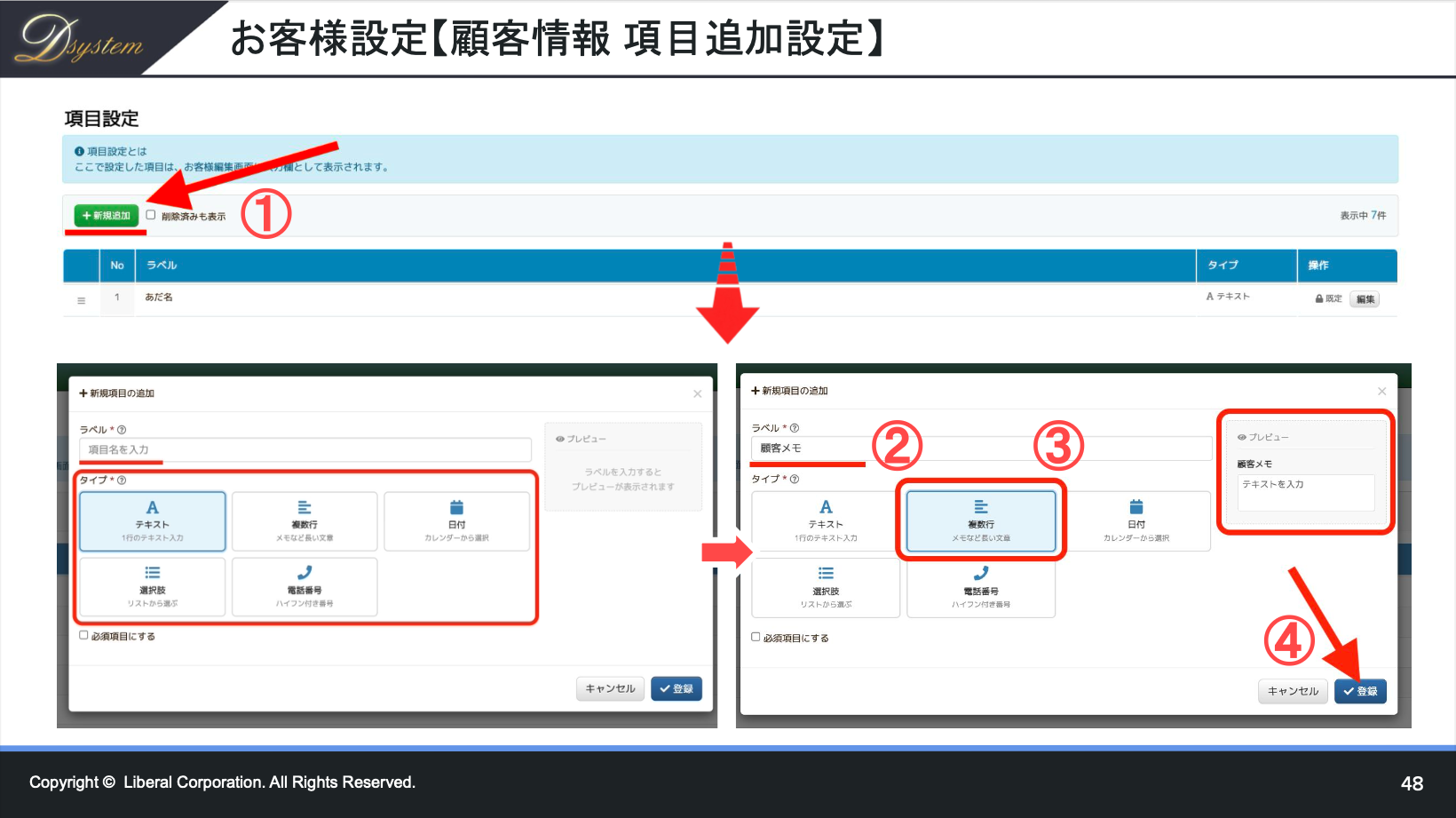Click the green 新規追加 button

pos(107,216)
